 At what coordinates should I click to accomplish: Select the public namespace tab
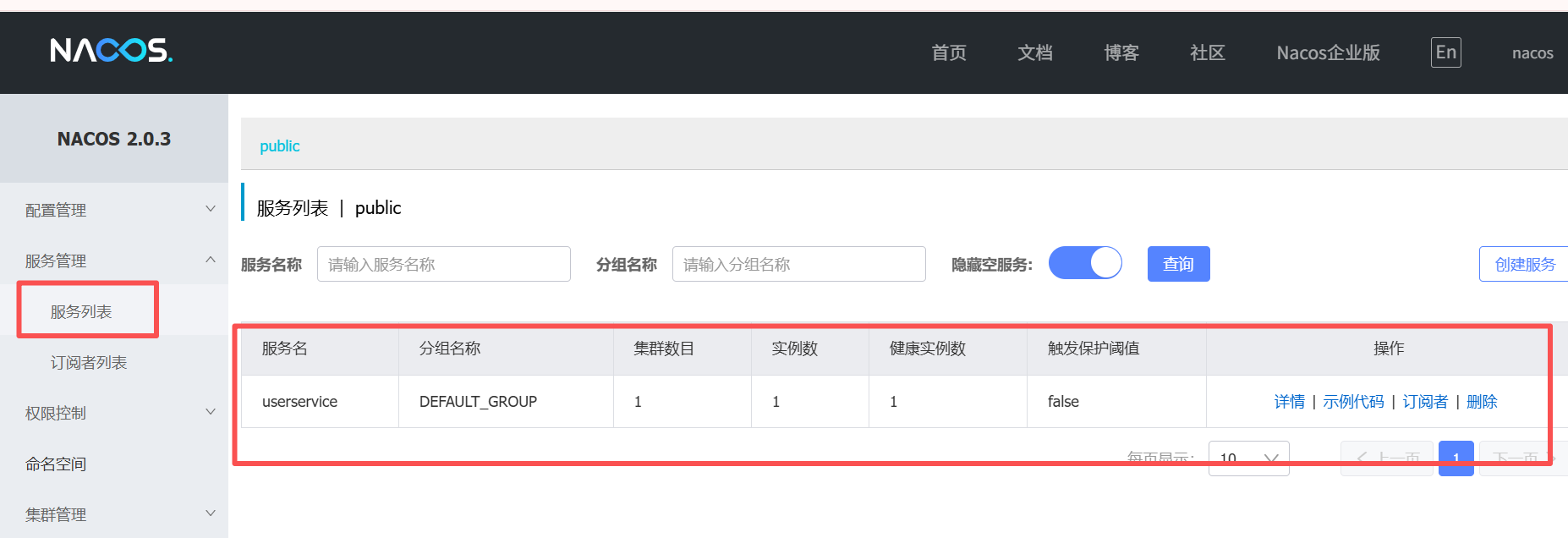click(279, 145)
